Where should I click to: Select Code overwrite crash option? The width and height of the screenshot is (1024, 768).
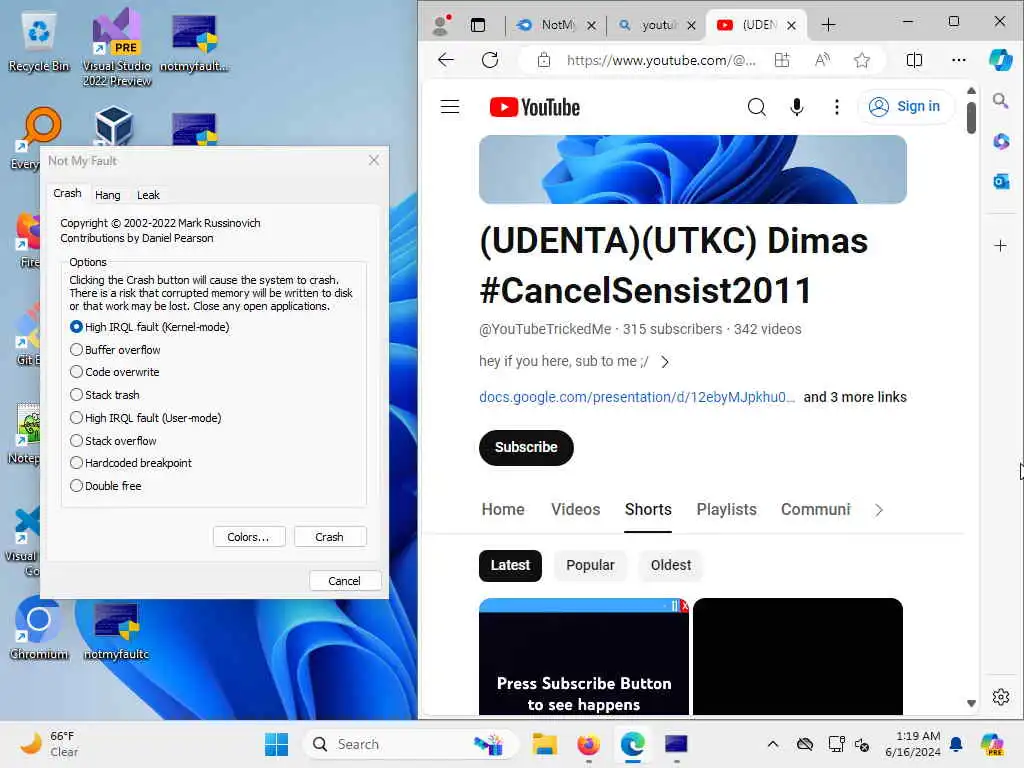(114, 372)
